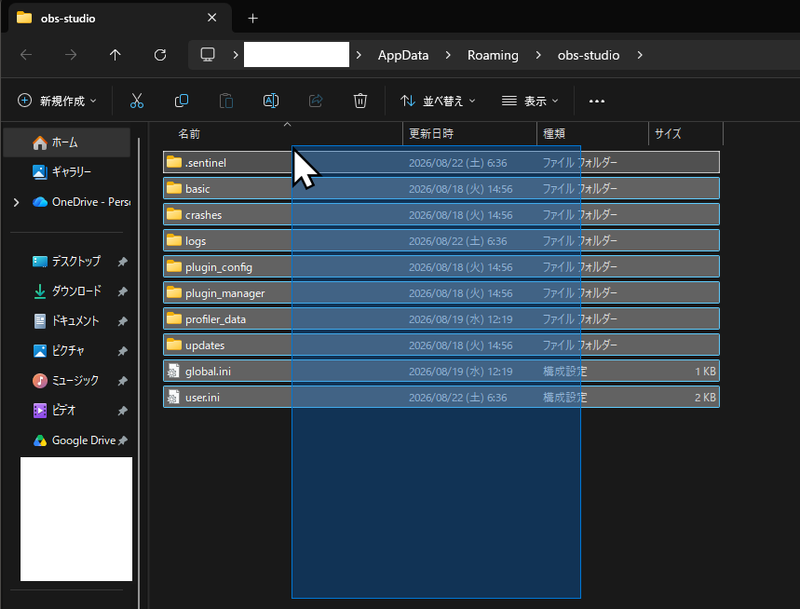
Task: Select the user.ini file
Action: tap(441, 397)
